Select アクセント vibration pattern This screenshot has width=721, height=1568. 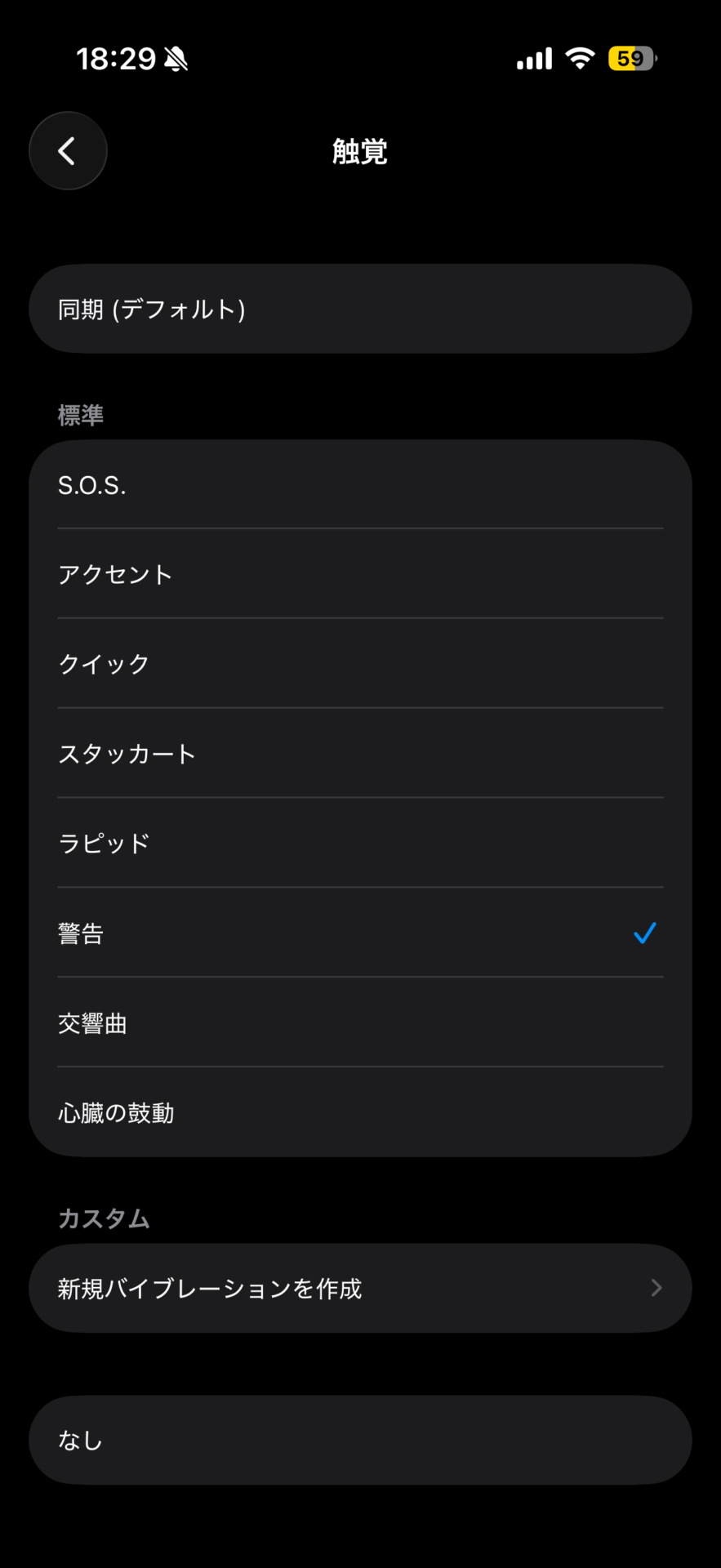[x=360, y=574]
